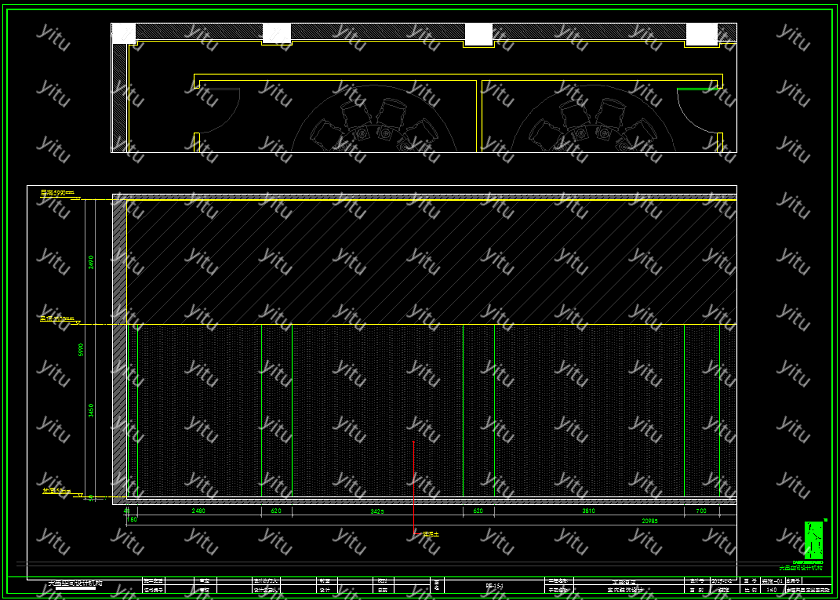
Task: Select the third white column block from left
Action: (478, 35)
